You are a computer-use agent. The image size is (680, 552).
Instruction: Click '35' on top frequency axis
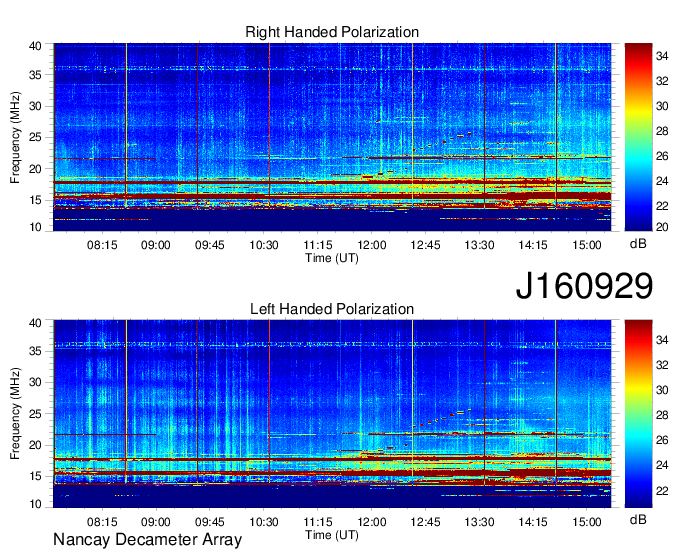pos(35,75)
